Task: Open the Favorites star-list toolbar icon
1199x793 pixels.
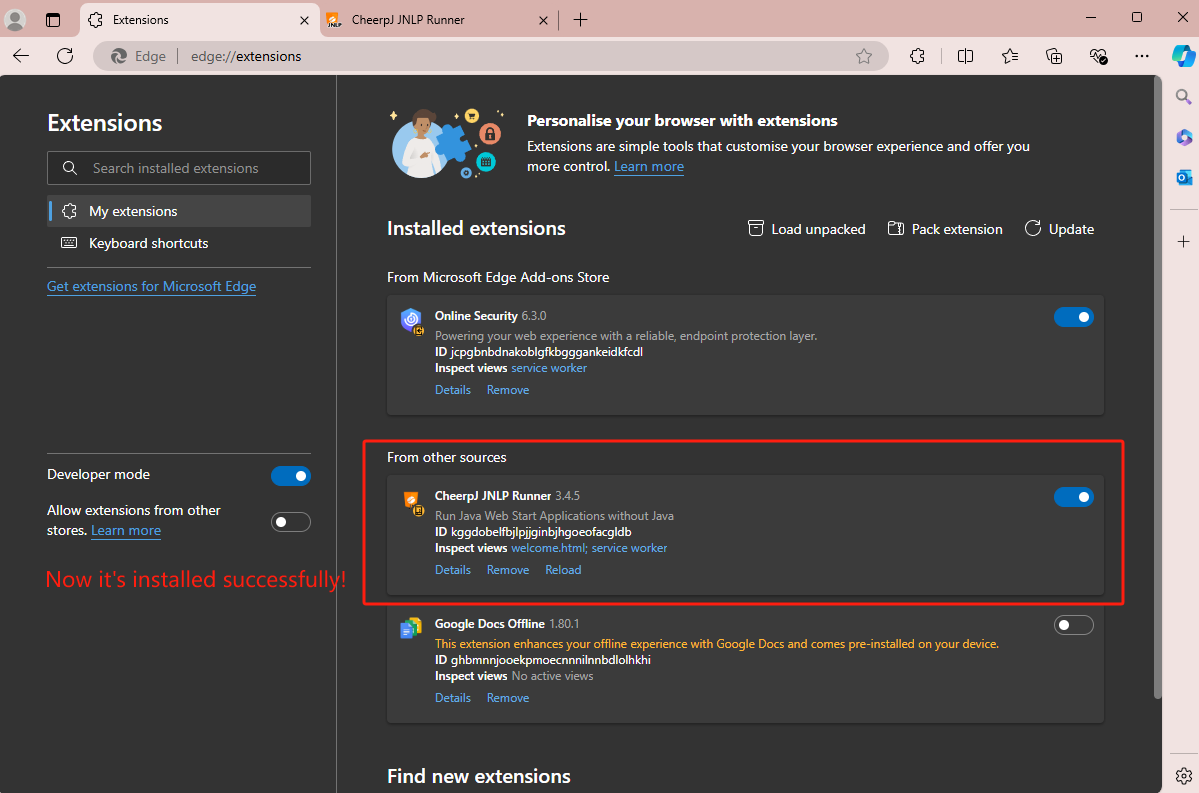Action: click(x=1010, y=56)
